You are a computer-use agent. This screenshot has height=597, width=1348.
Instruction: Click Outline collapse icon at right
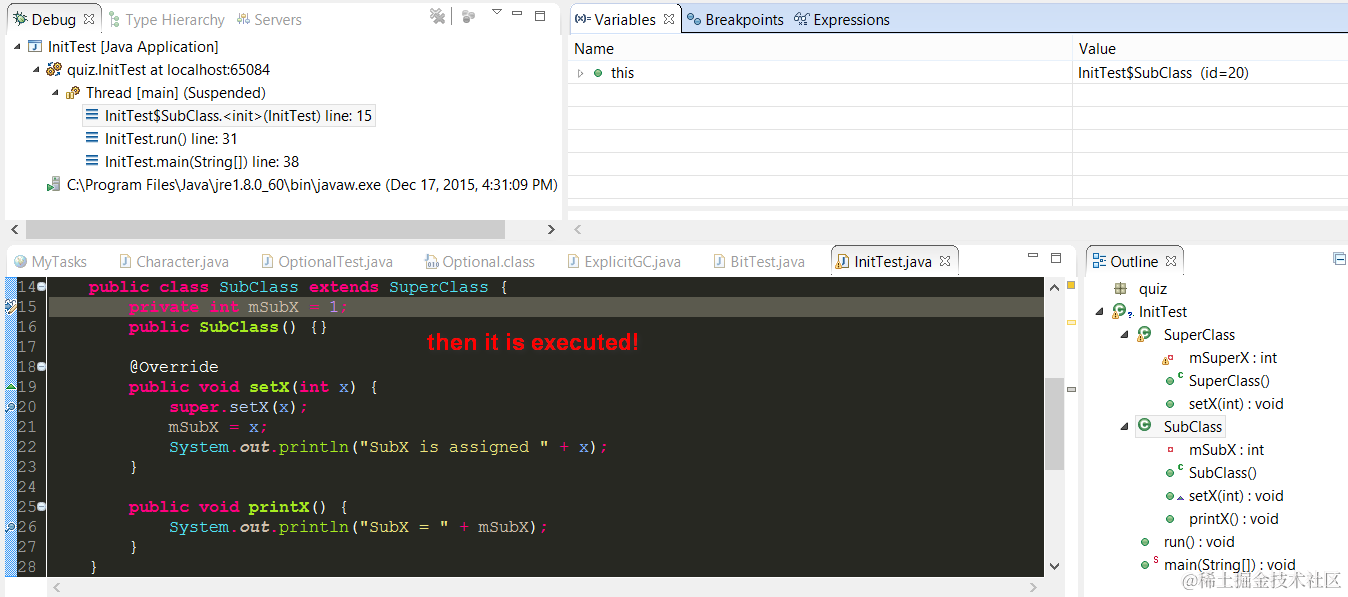(x=1340, y=259)
